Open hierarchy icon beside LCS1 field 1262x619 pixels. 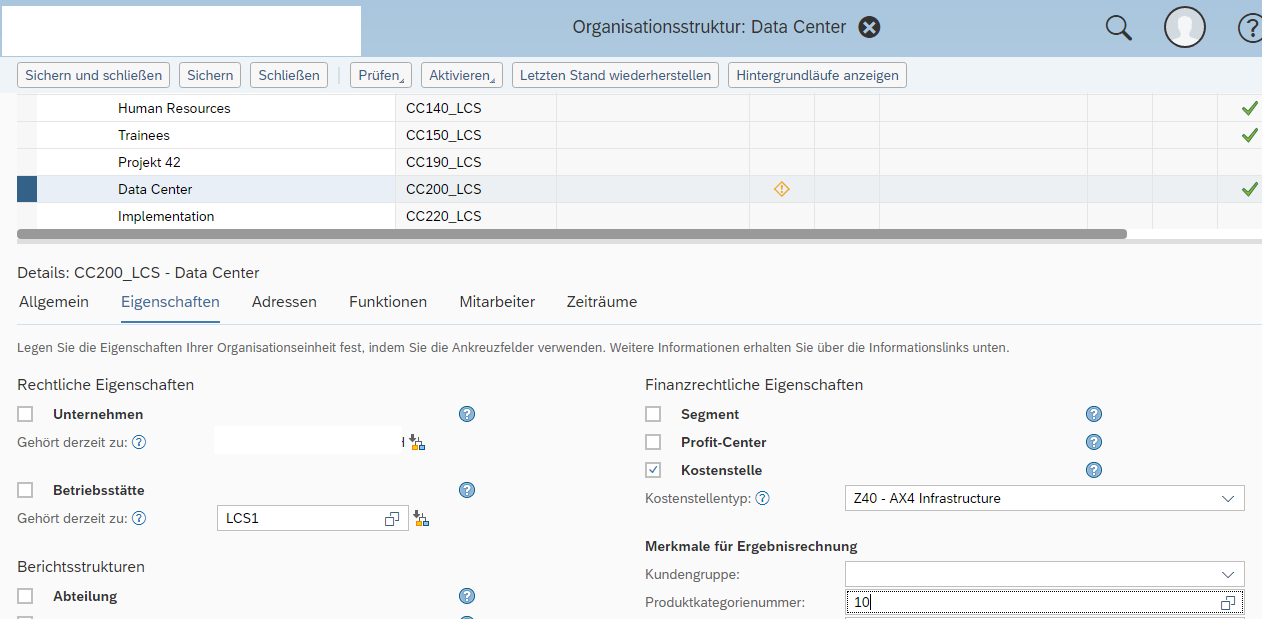(420, 519)
